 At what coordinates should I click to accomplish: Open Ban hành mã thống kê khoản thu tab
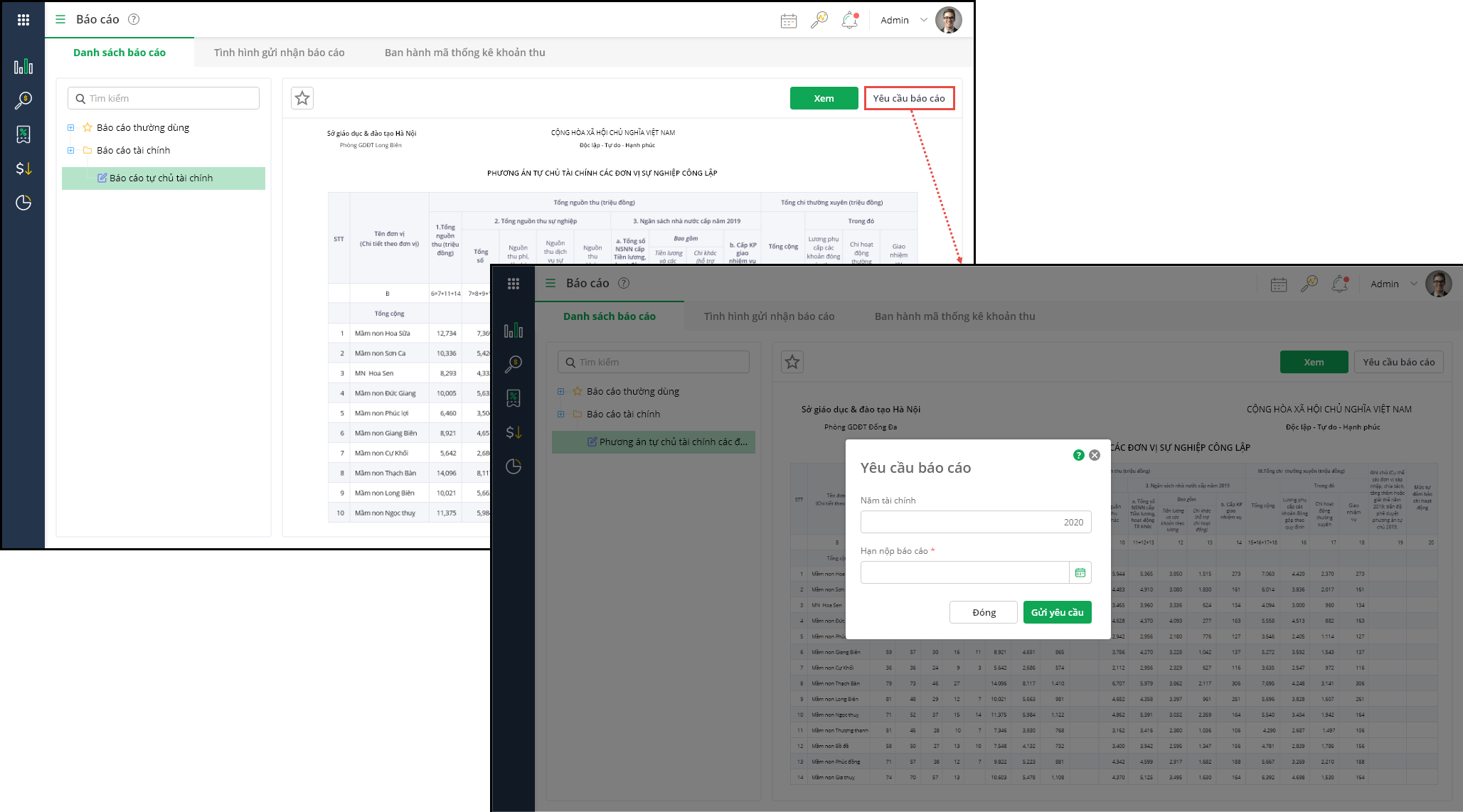point(464,53)
